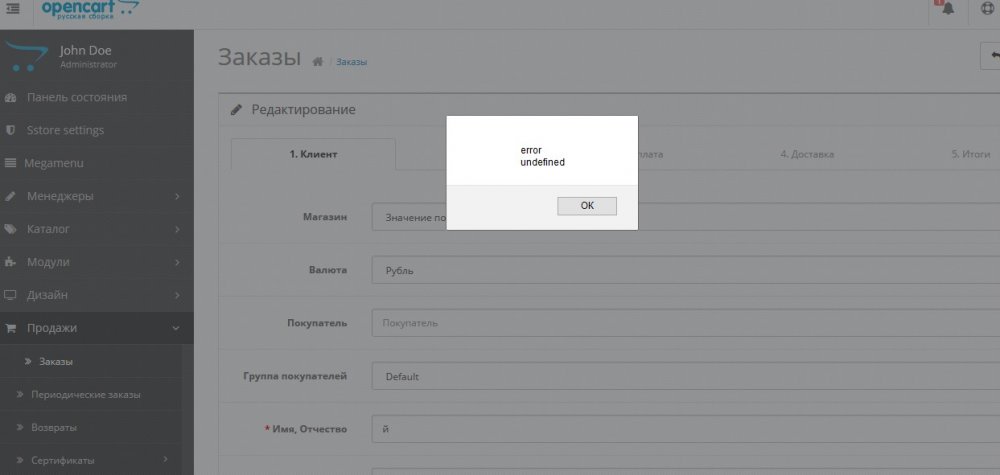The image size is (1000, 475).
Task: Expand Сертификаты submenu arrow
Action: [166, 460]
